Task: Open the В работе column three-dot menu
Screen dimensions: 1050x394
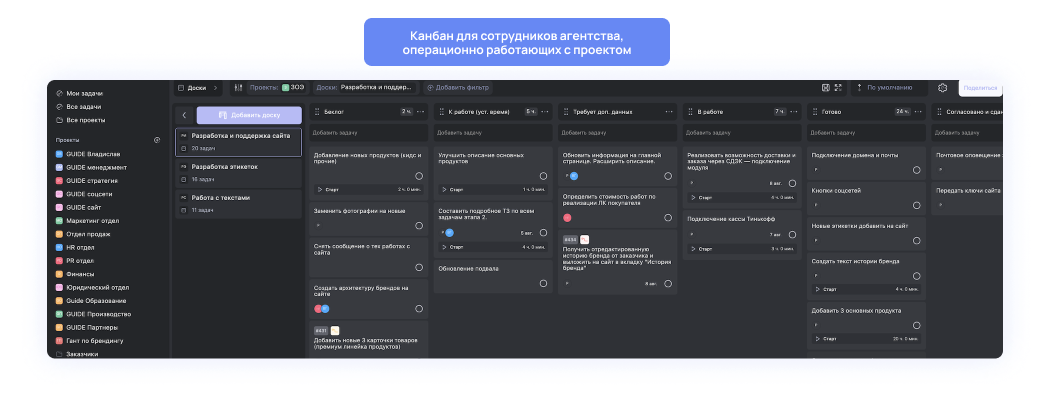Action: [x=795, y=112]
